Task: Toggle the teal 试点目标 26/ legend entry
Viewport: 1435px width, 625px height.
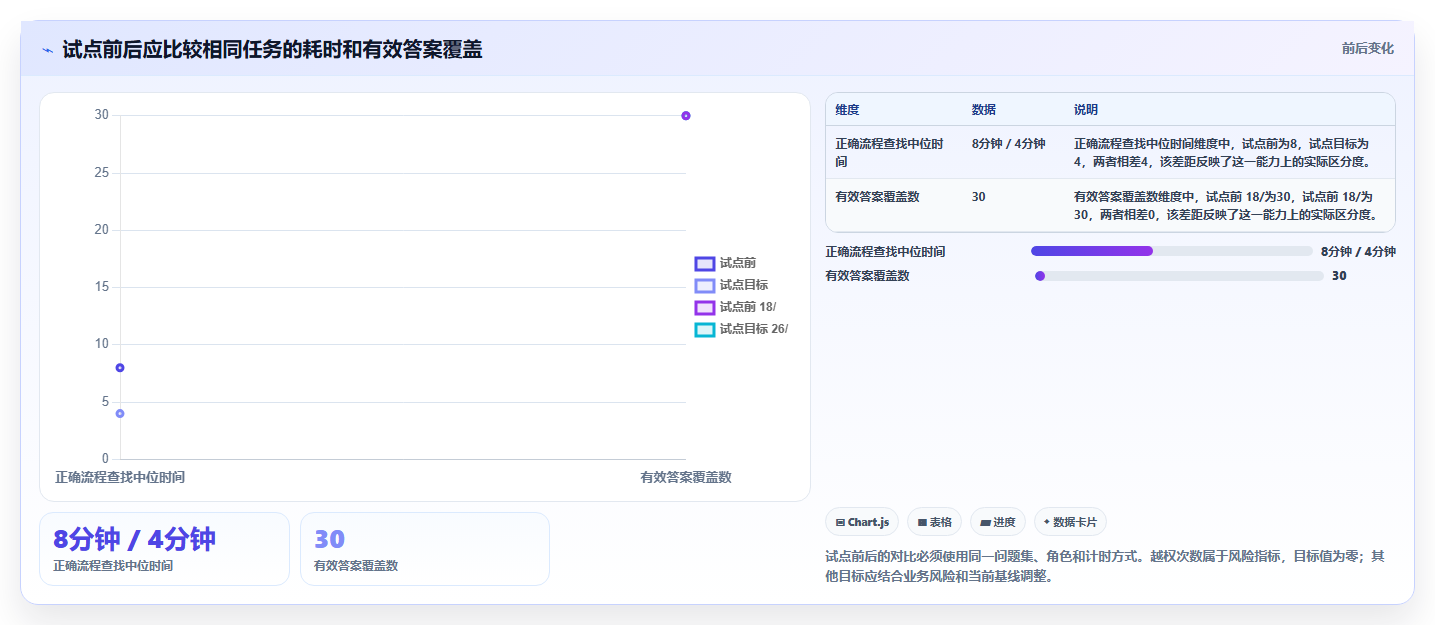Action: click(x=742, y=329)
